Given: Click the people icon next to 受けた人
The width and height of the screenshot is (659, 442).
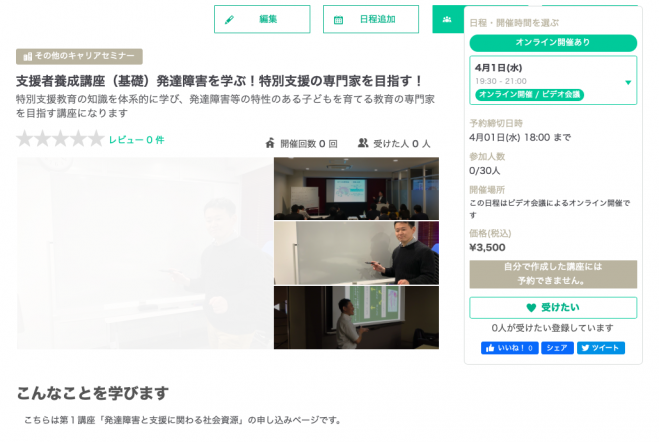Looking at the screenshot, I should coord(363,143).
